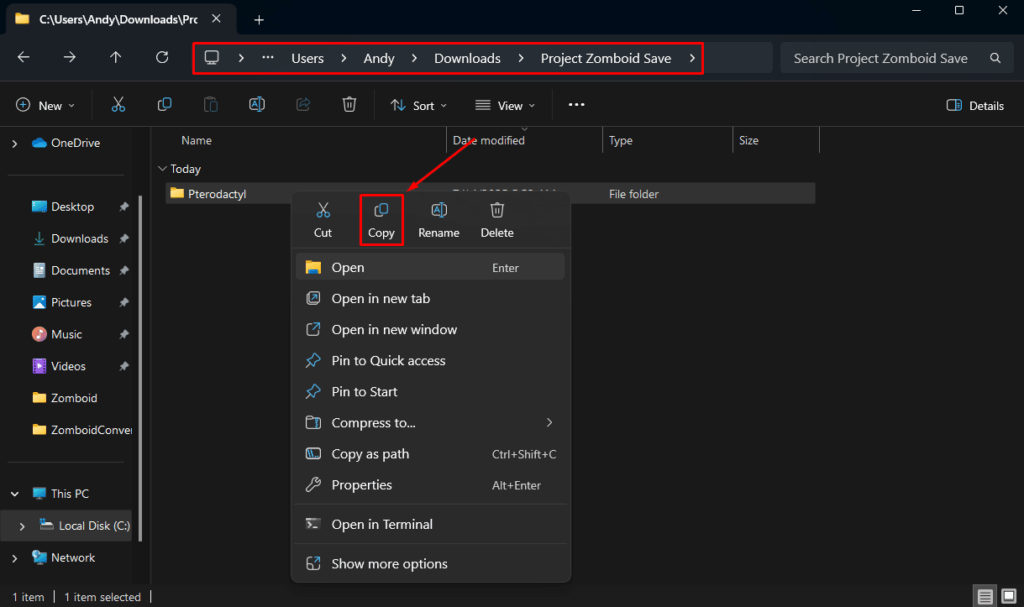Click the toolbar Cut scissors icon
The width and height of the screenshot is (1024, 607).
coord(118,105)
